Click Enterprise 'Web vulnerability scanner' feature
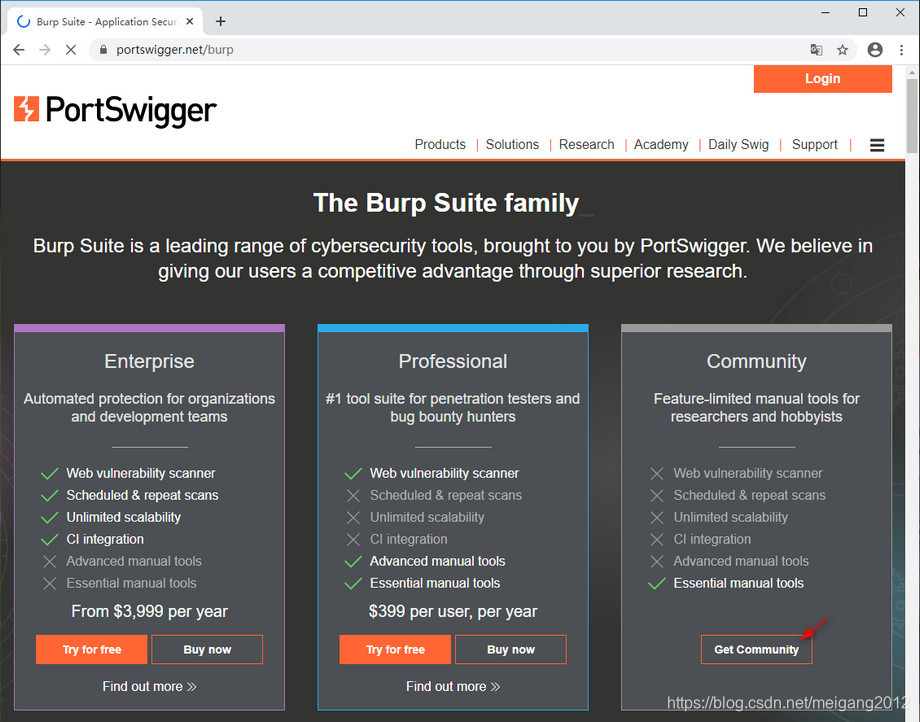The height and width of the screenshot is (722, 920). tap(140, 473)
